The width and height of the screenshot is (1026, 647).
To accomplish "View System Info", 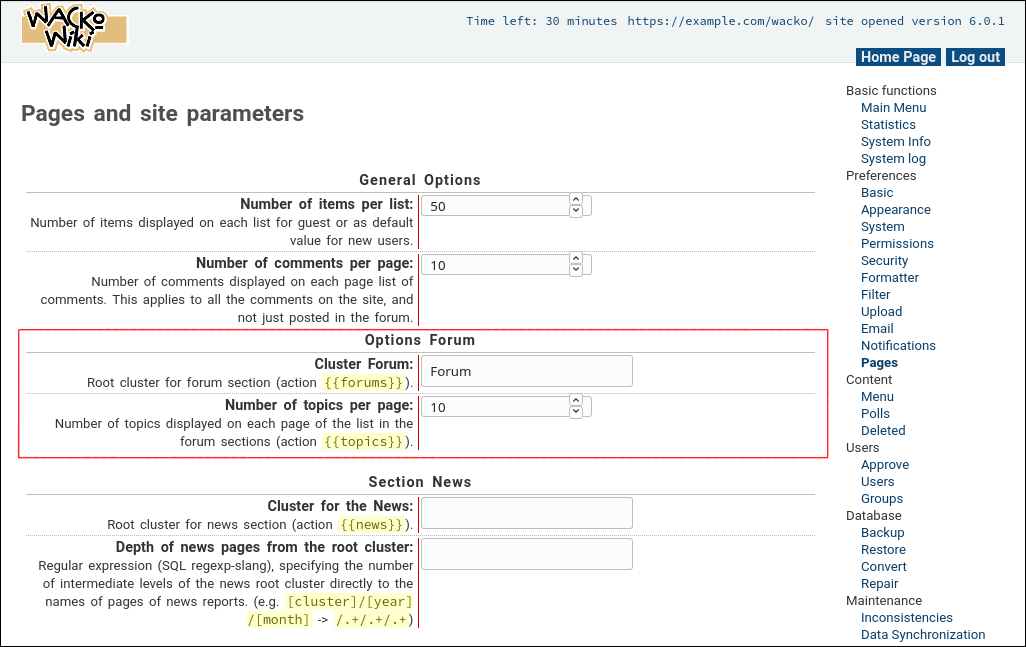I will 895,141.
